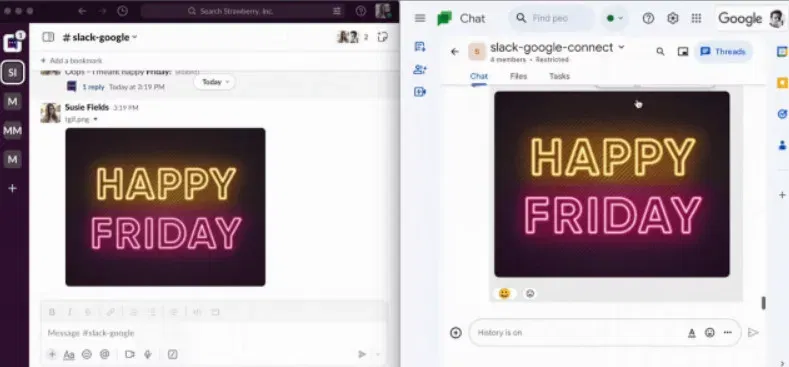Switch to the SI workspace
This screenshot has height=367, width=789.
coord(13,73)
